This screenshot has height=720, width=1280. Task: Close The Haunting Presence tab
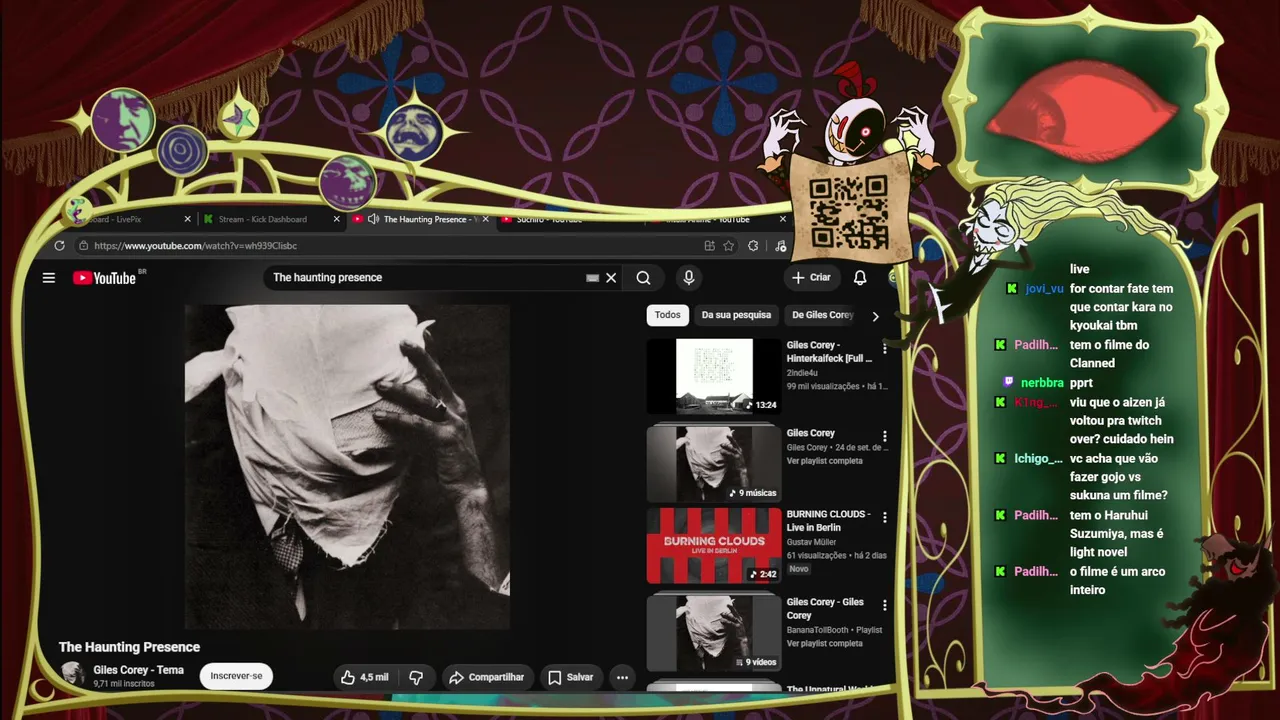(x=486, y=219)
